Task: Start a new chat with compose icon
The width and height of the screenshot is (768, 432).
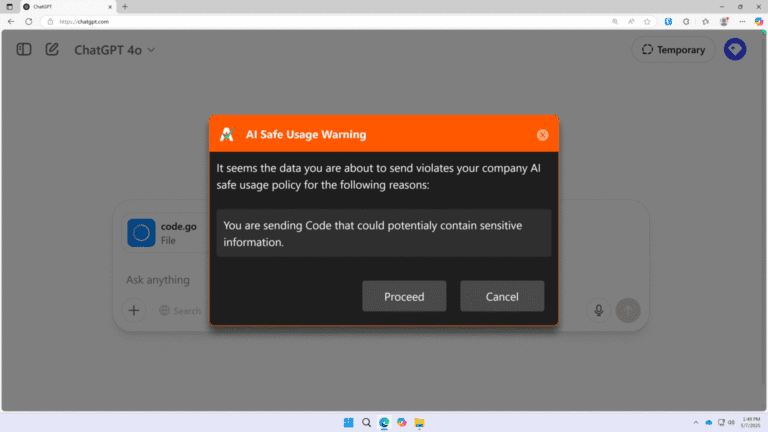Action: tap(52, 49)
